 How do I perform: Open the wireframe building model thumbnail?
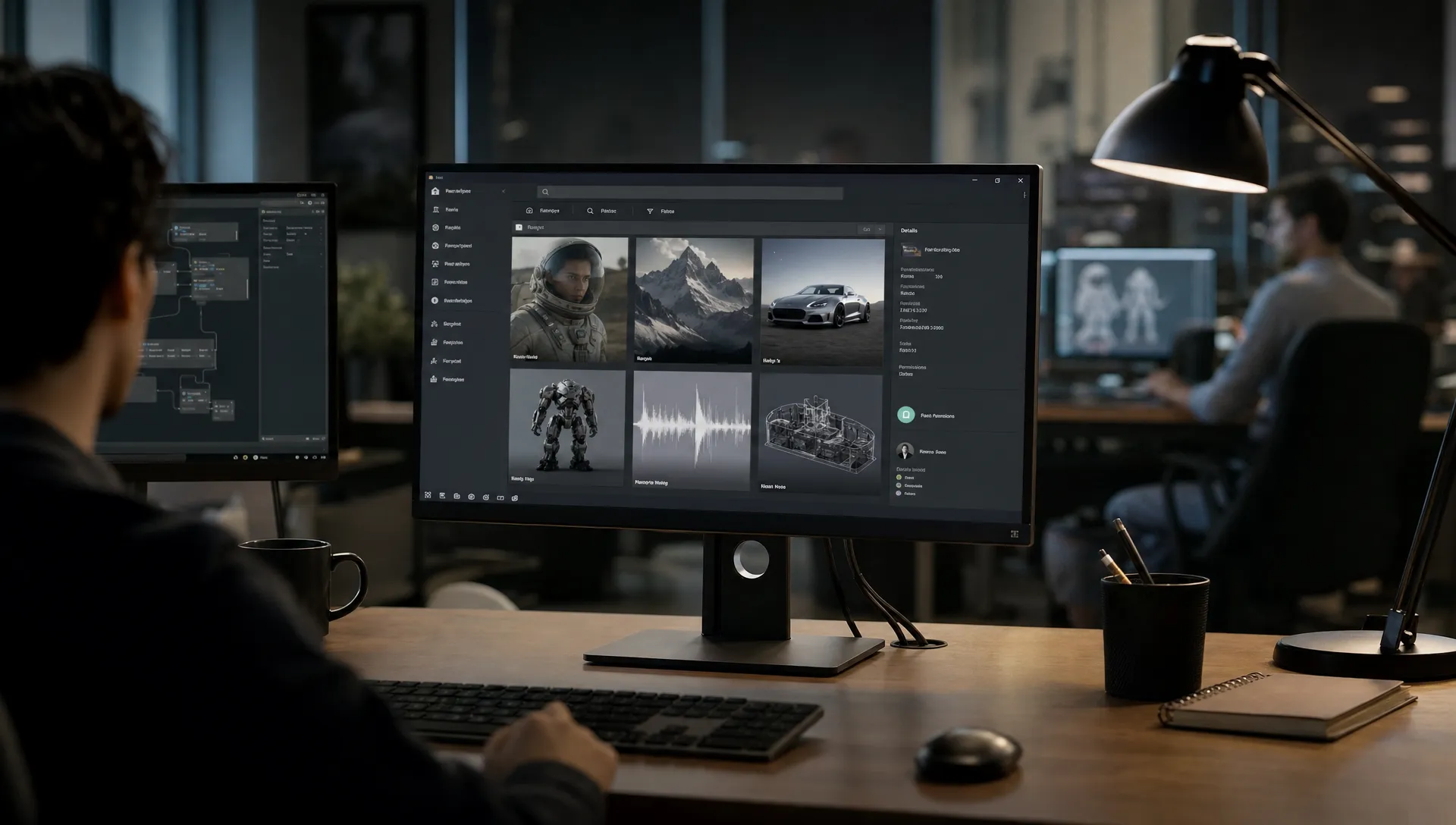[821, 433]
